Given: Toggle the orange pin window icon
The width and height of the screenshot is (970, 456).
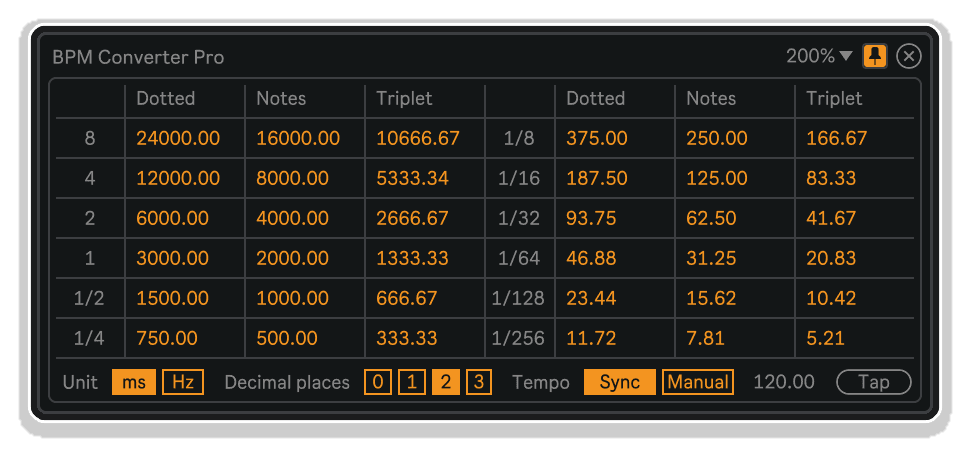Looking at the screenshot, I should point(875,56).
